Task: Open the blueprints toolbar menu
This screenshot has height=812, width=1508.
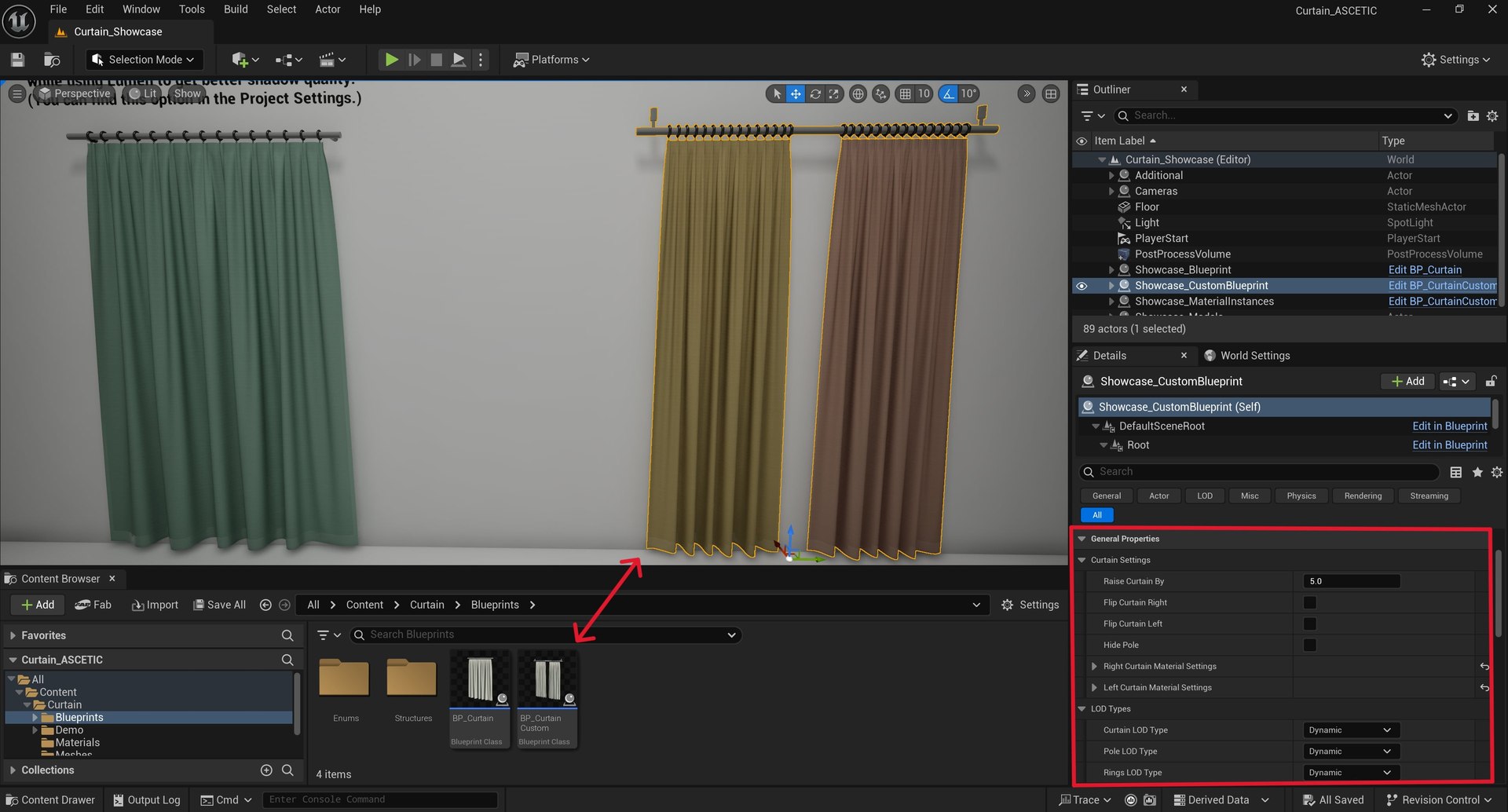Action: point(288,60)
